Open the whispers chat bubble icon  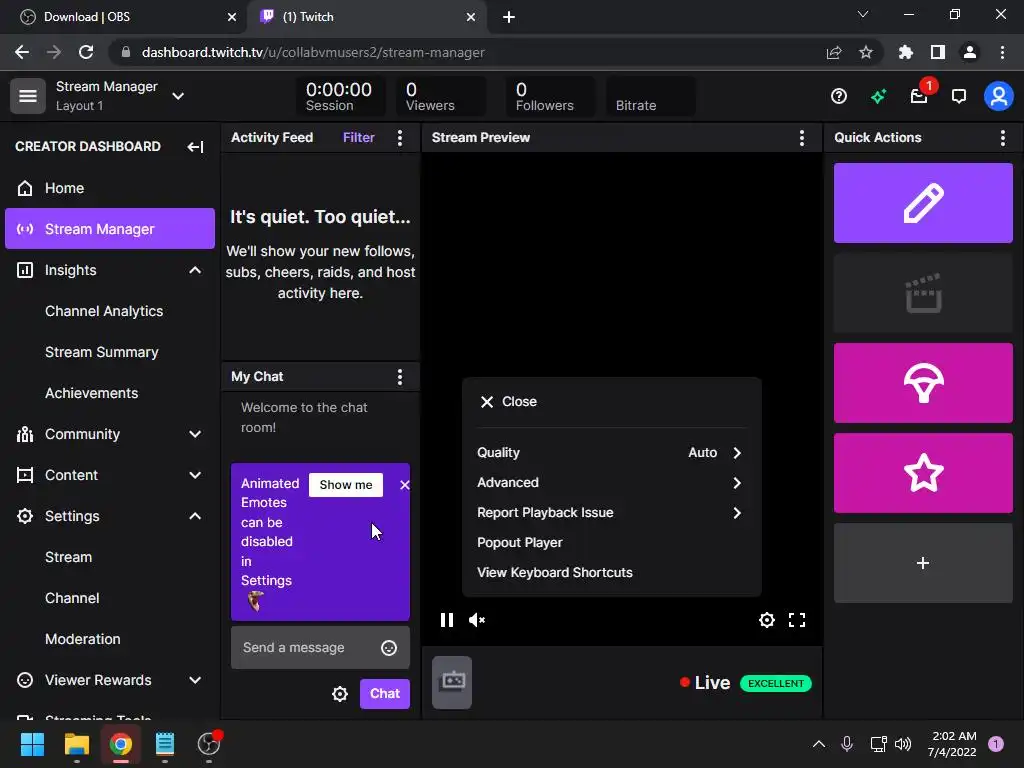[x=959, y=97]
